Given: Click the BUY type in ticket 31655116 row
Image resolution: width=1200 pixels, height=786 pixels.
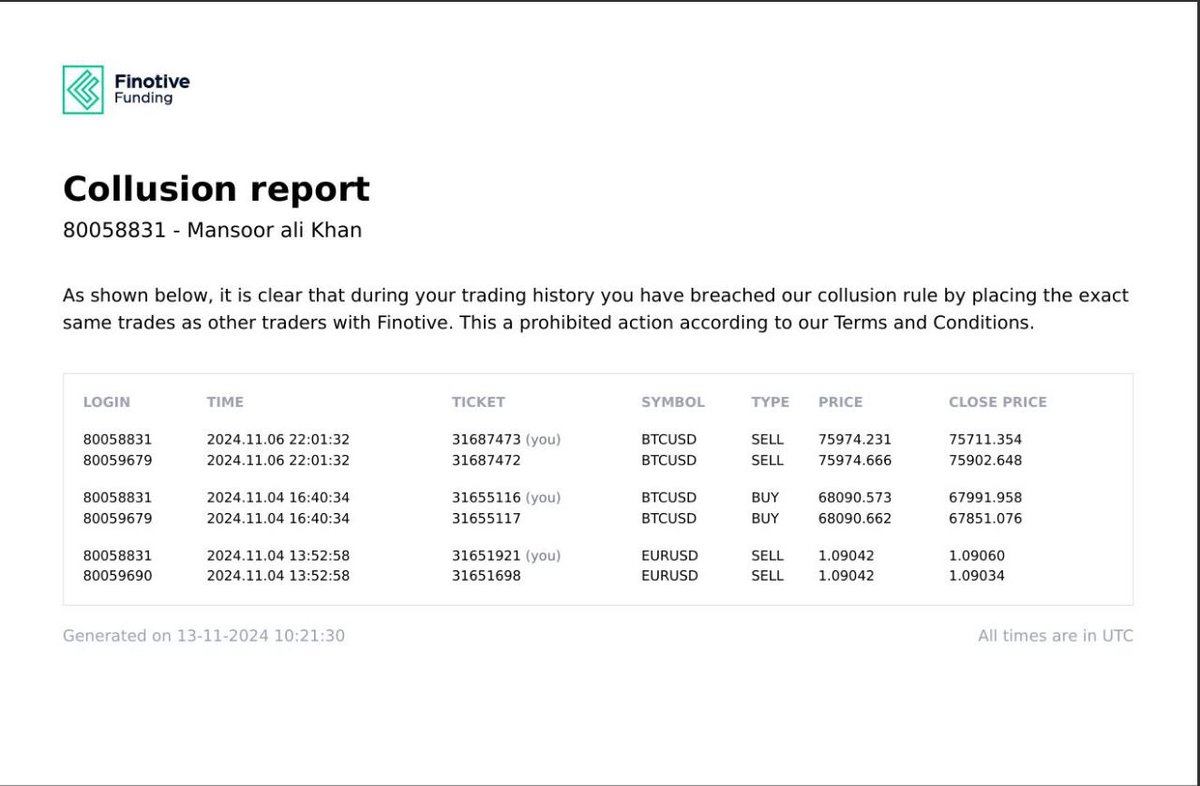Looking at the screenshot, I should 766,497.
